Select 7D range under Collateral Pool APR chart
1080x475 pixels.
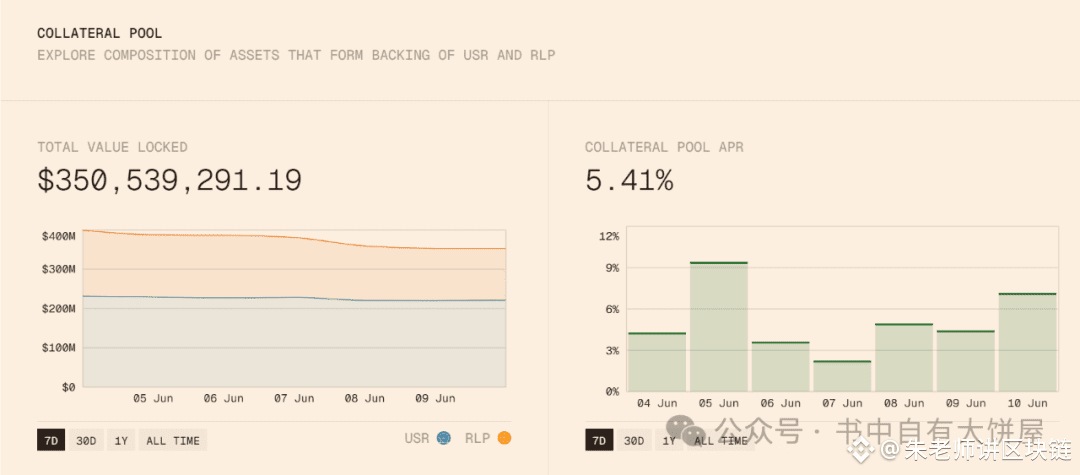598,440
